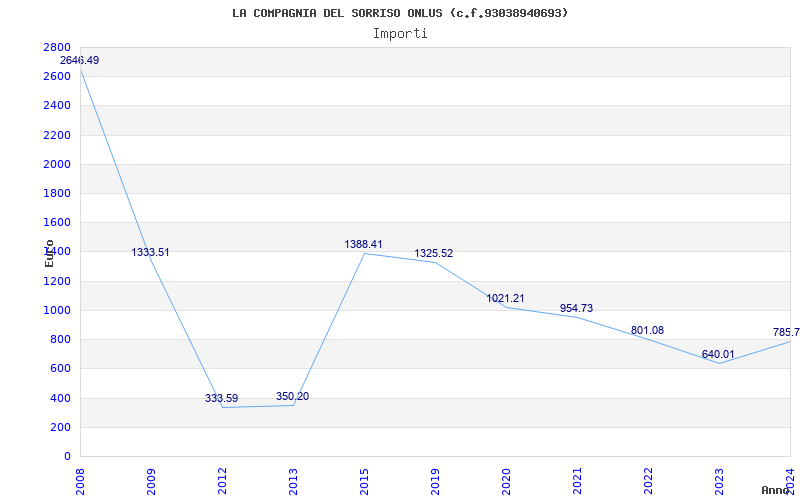Click the 600 y-axis tick label

coord(60,369)
